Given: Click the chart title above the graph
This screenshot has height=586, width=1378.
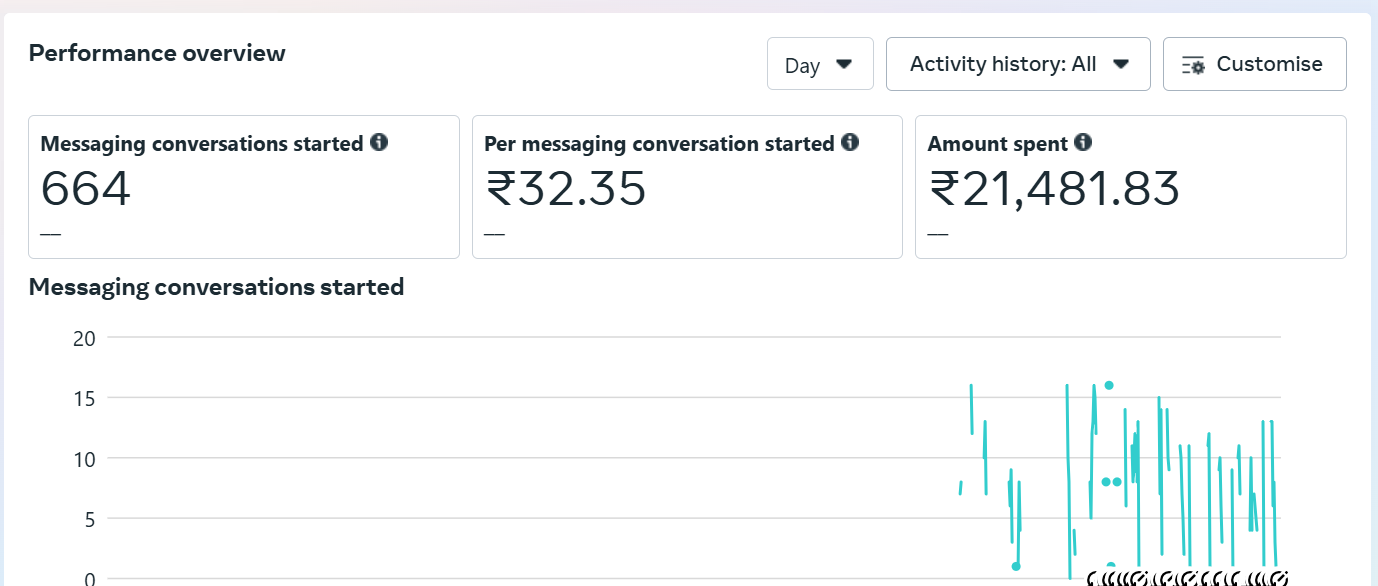Looking at the screenshot, I should [216, 287].
